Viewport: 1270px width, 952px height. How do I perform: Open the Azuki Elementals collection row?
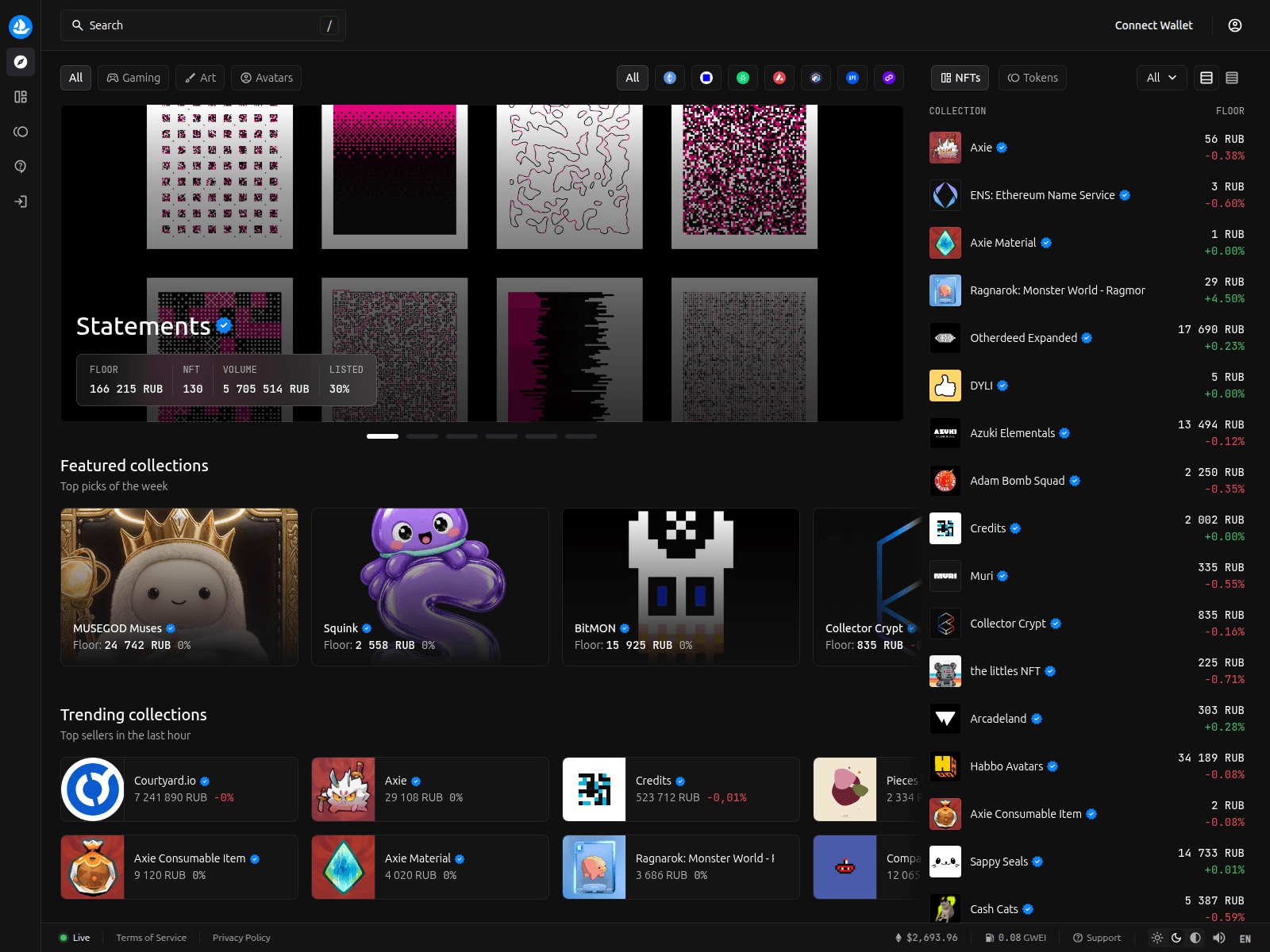[x=1087, y=433]
